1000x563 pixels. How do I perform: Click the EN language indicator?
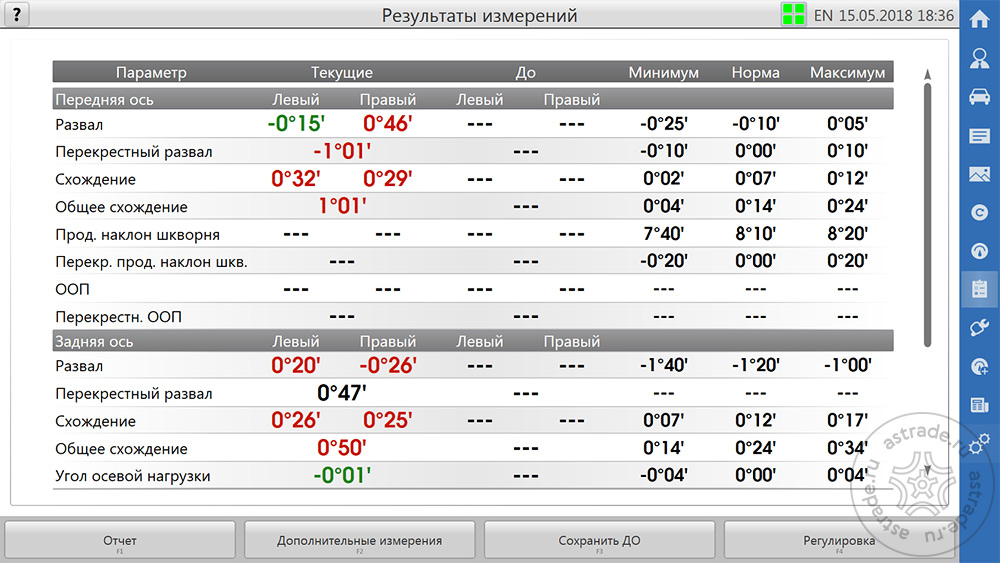823,15
